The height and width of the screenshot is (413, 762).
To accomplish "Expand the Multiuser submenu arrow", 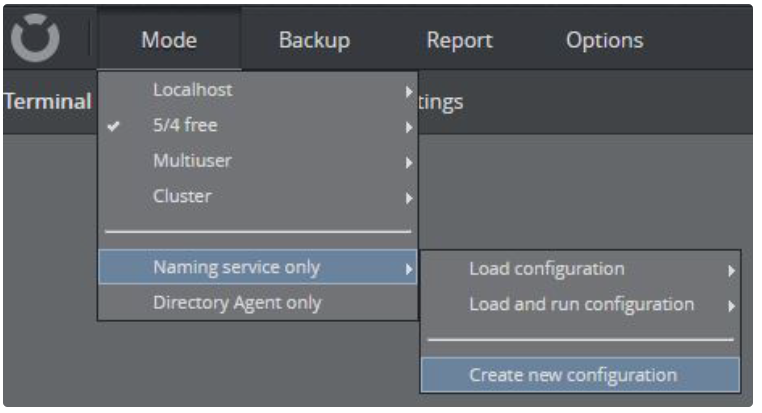I will pos(409,163).
